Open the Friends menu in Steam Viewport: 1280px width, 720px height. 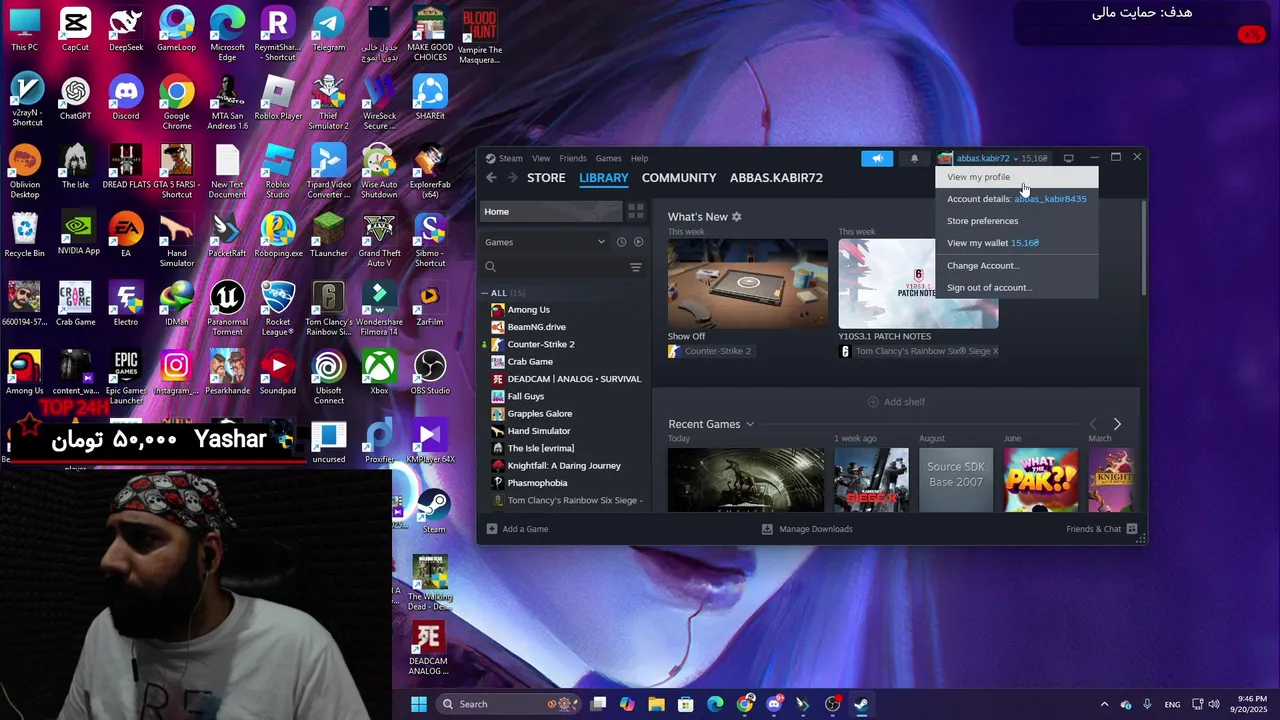pos(573,158)
